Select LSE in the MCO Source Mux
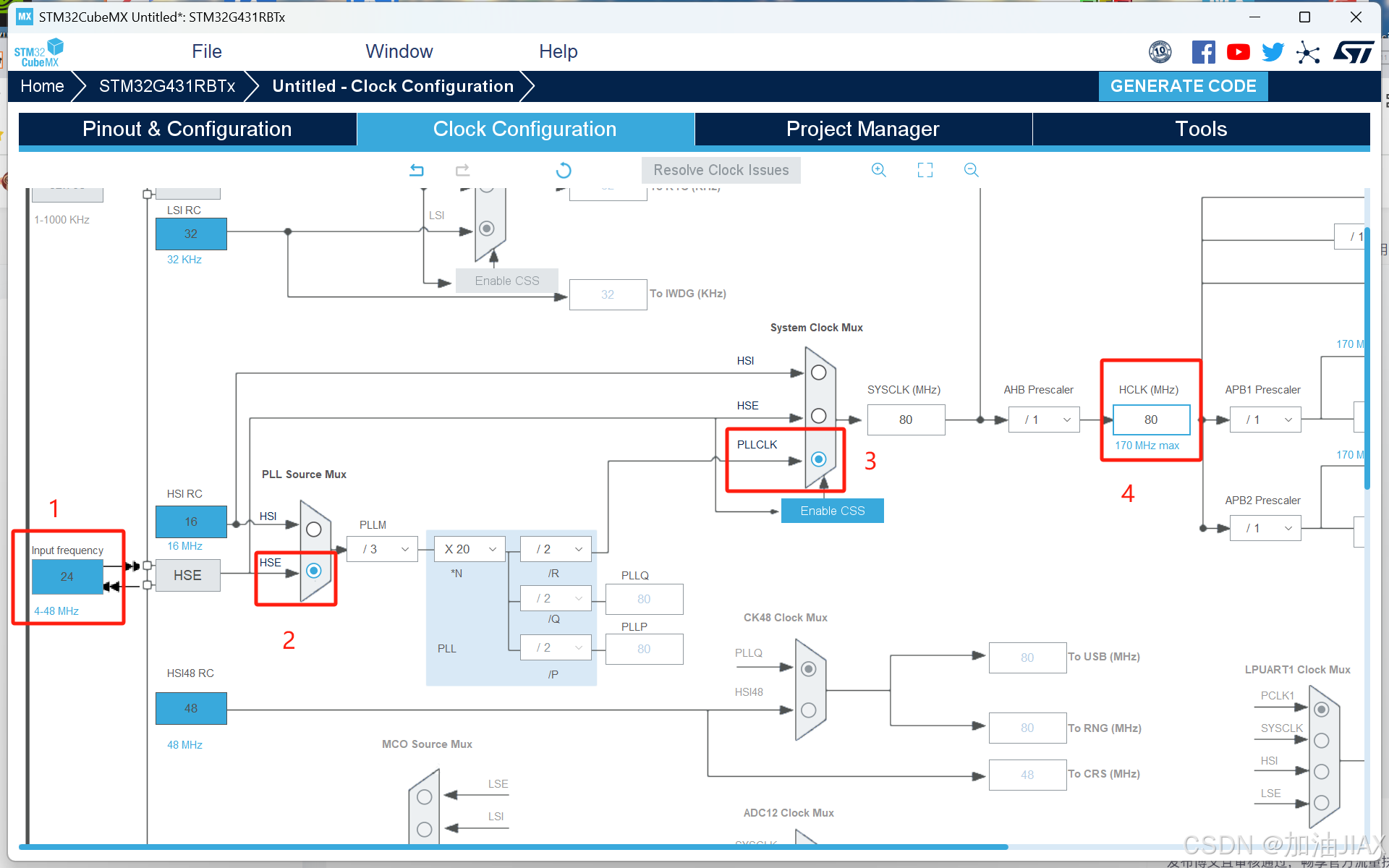Image resolution: width=1389 pixels, height=868 pixels. [x=425, y=797]
